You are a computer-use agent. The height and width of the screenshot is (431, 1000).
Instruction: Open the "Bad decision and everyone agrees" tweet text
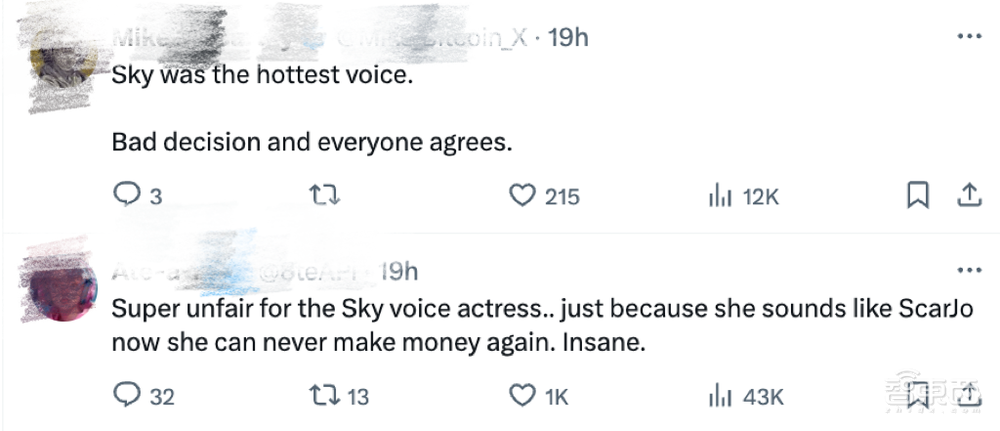point(312,143)
